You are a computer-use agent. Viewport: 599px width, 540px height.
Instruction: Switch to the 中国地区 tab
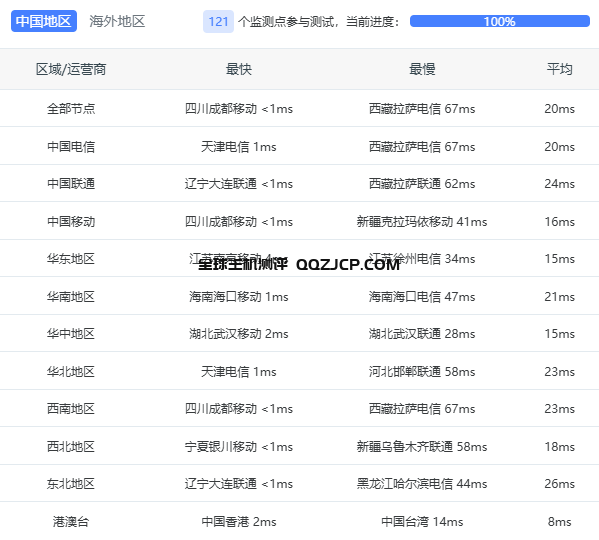pos(44,21)
